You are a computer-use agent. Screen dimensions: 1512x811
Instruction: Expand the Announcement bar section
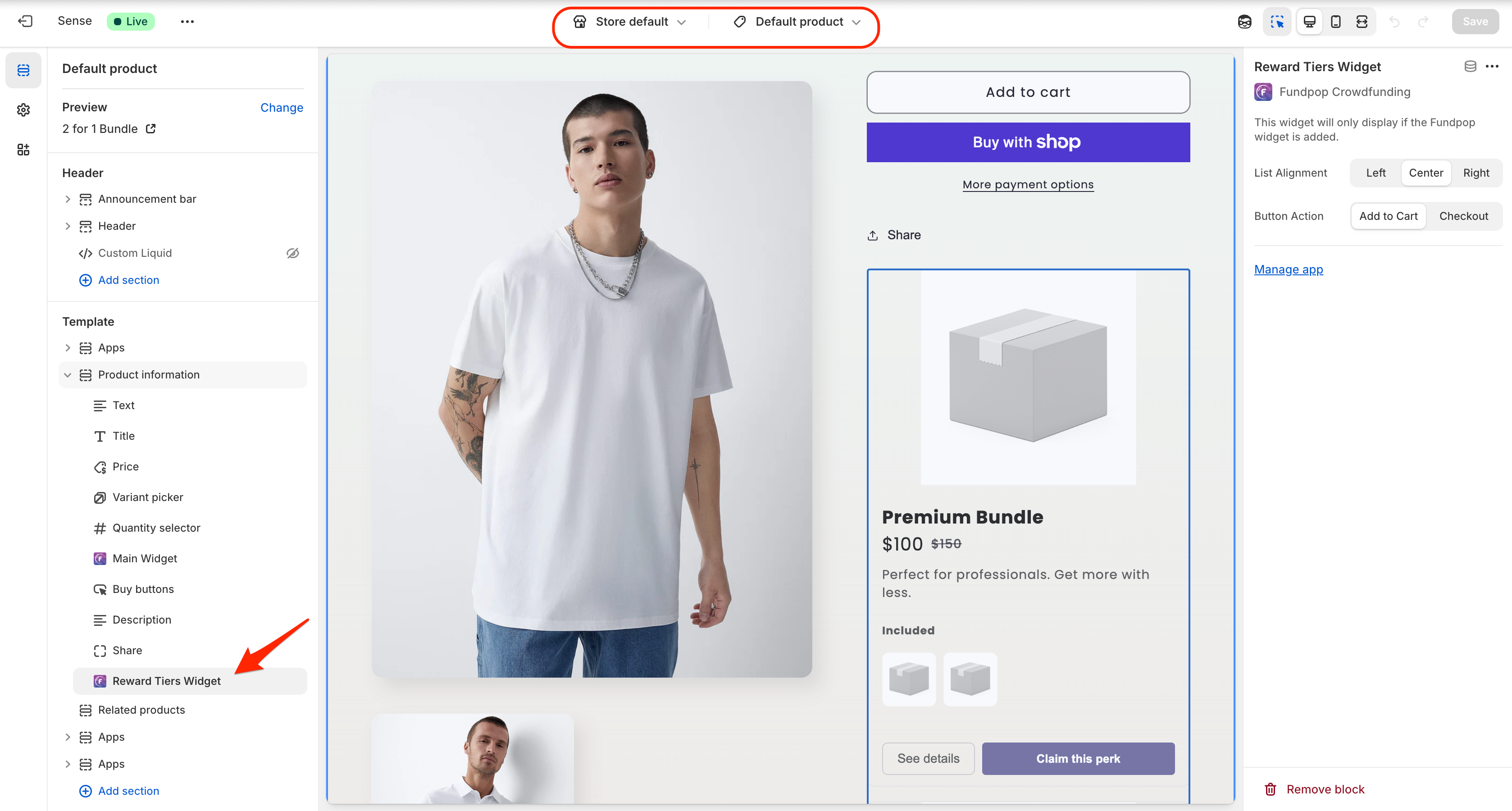[68, 199]
